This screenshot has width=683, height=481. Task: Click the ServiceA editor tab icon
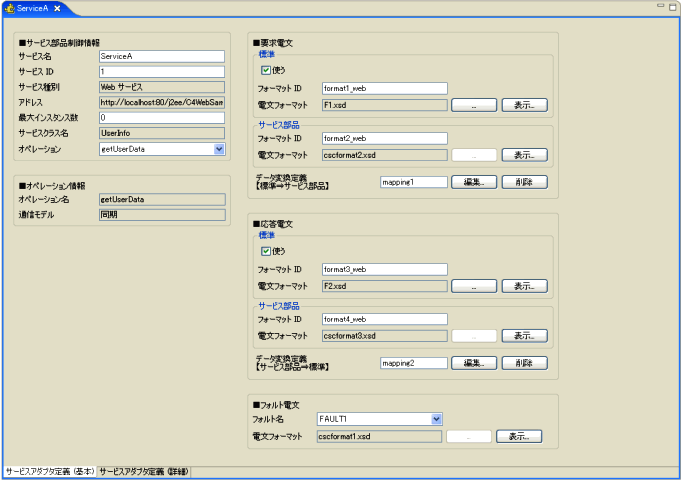coord(10,8)
